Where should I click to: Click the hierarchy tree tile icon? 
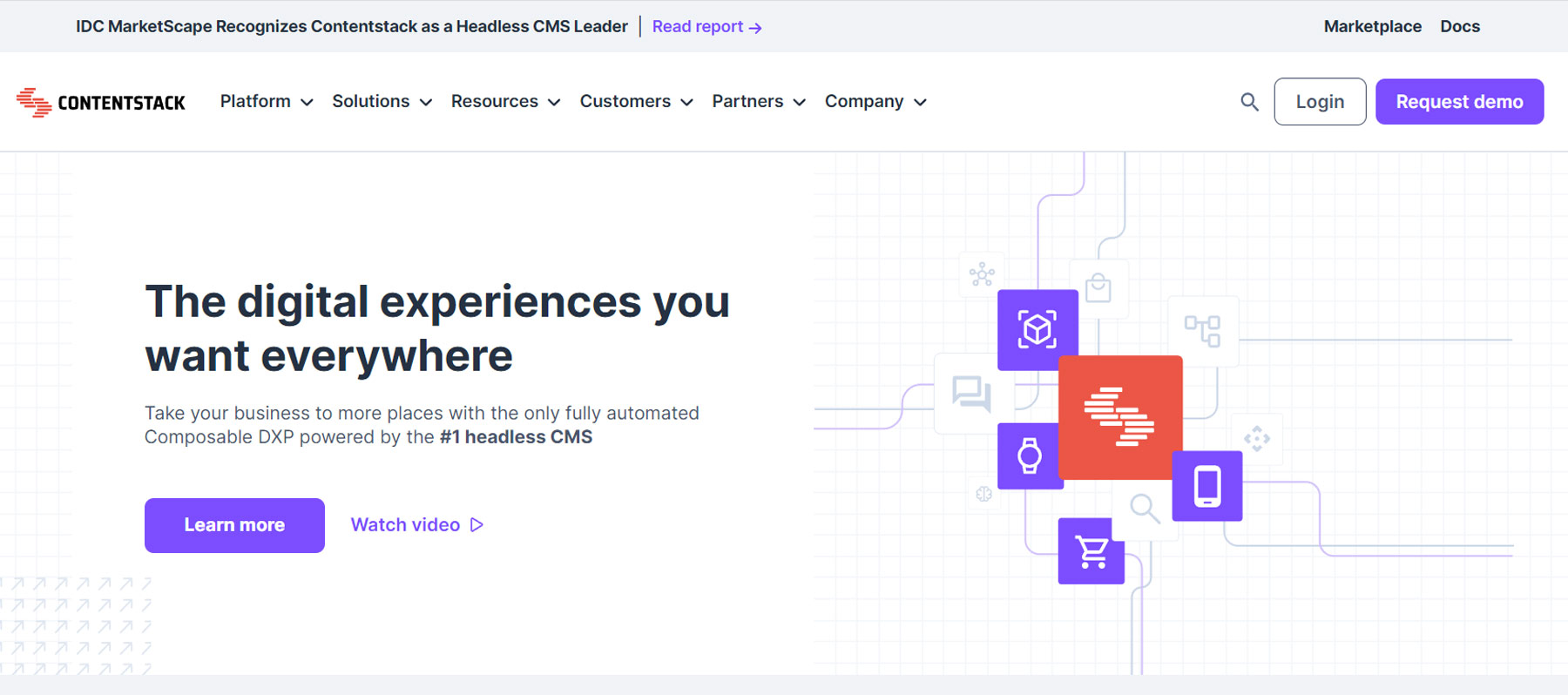(x=1203, y=331)
